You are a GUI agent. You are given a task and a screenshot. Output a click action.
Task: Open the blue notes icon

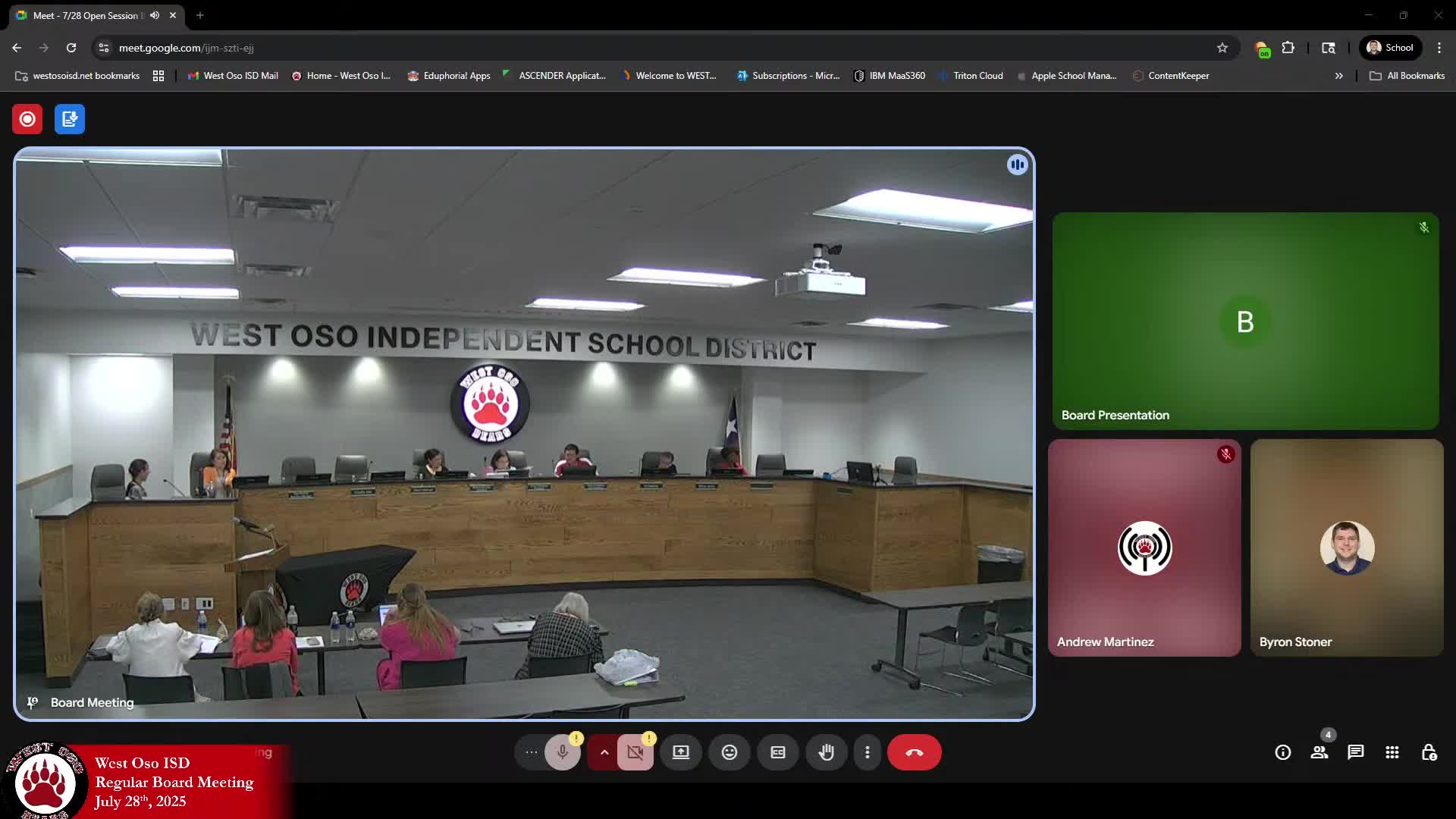tap(70, 119)
